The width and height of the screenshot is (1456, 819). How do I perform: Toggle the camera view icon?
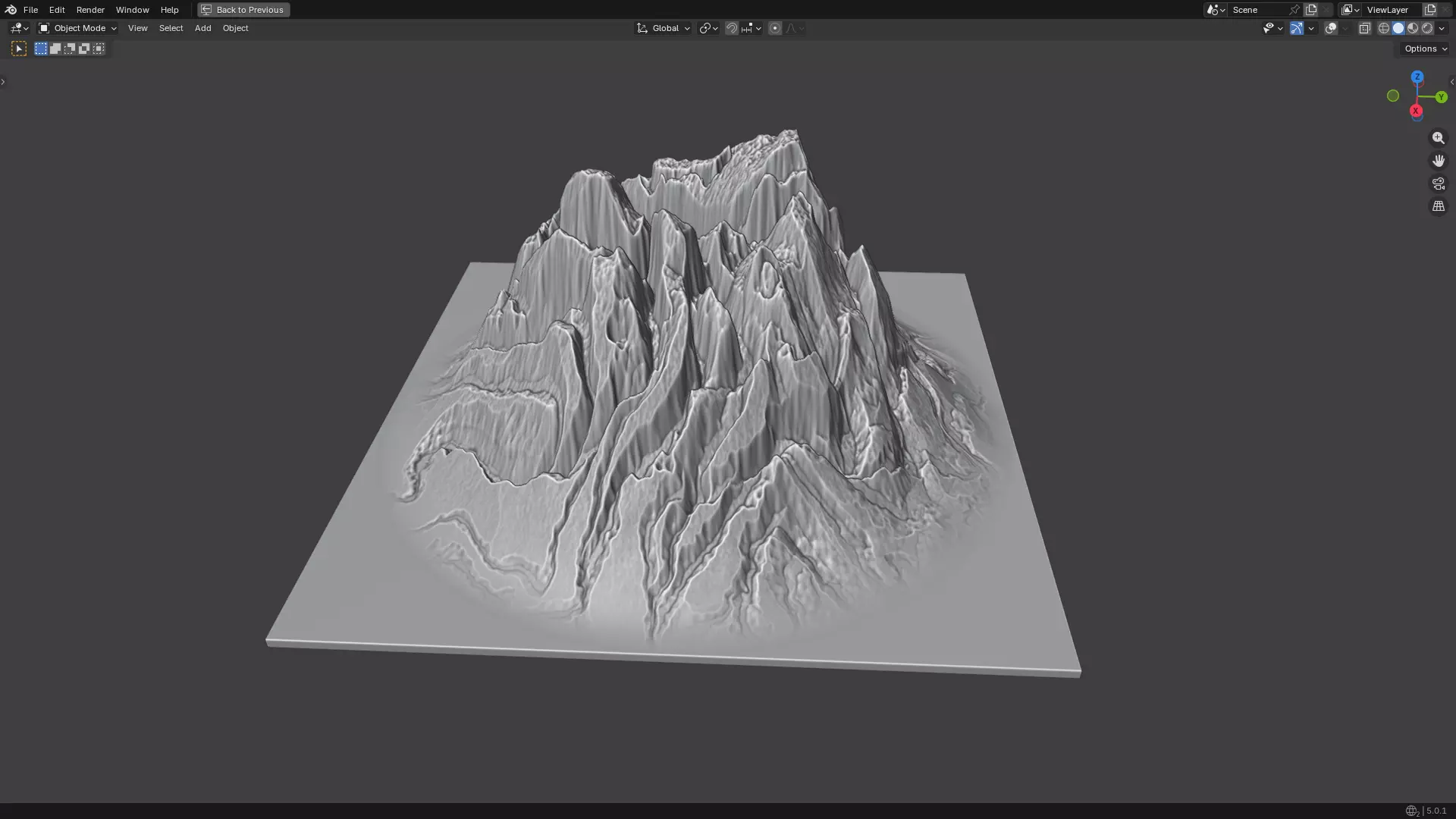pyautogui.click(x=1438, y=184)
